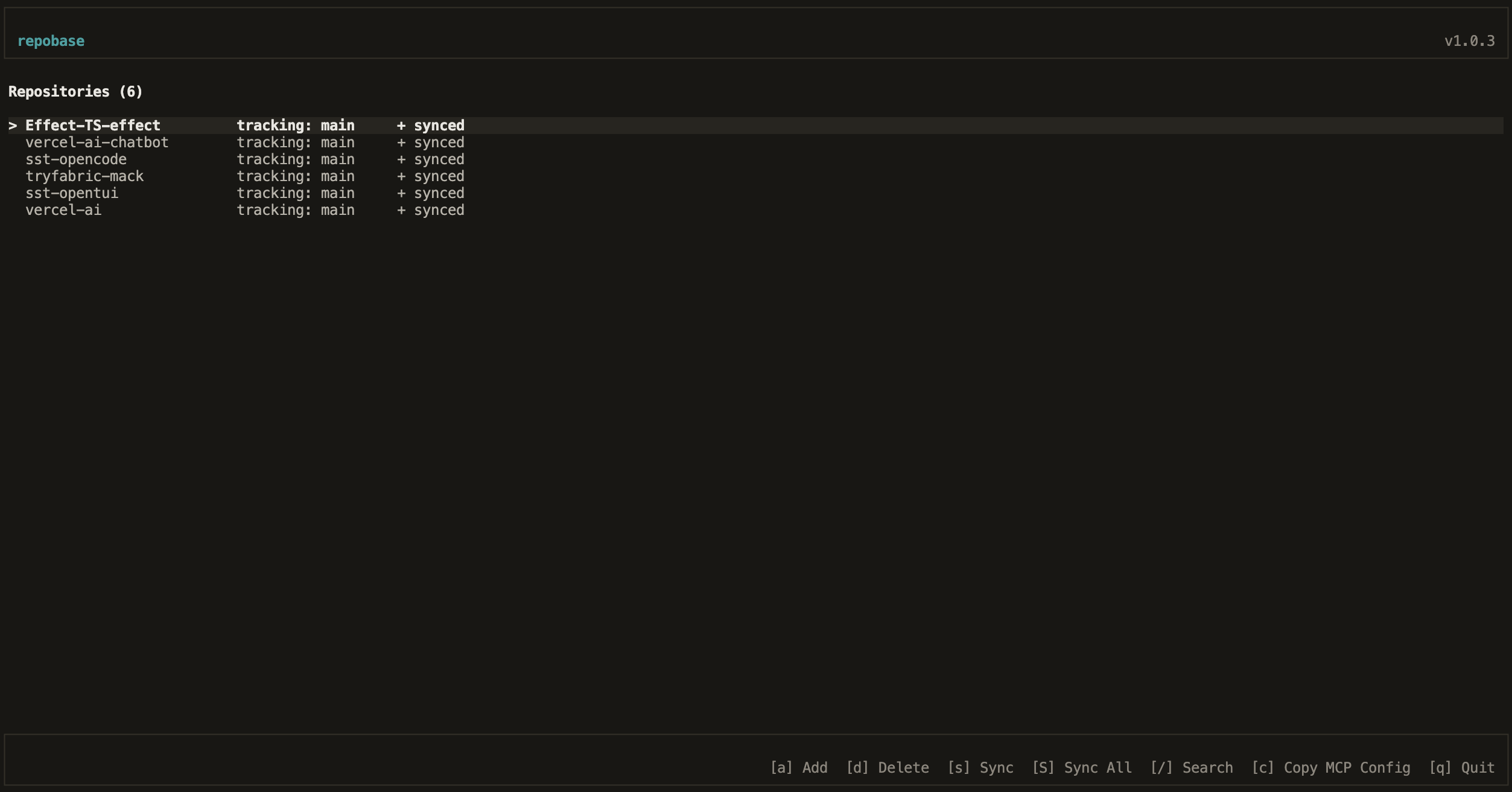Click the [s] Sync shortcut
Viewport: 1512px width, 792px height.
pos(980,768)
